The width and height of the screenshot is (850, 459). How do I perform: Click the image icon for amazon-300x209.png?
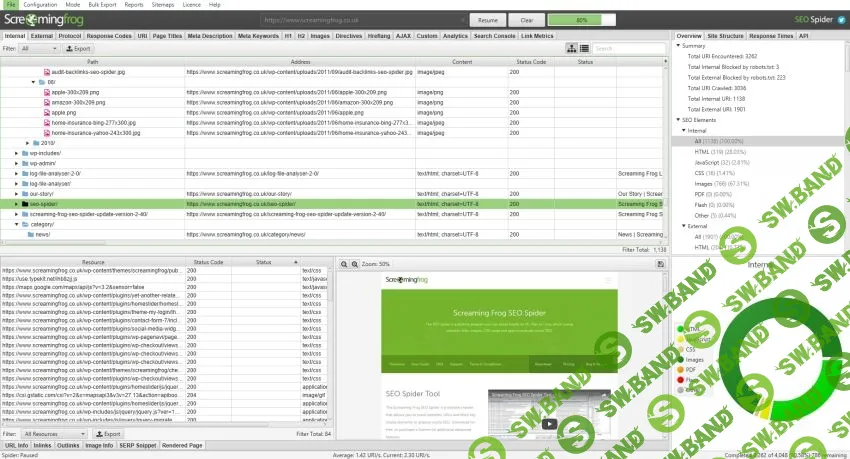(47, 102)
